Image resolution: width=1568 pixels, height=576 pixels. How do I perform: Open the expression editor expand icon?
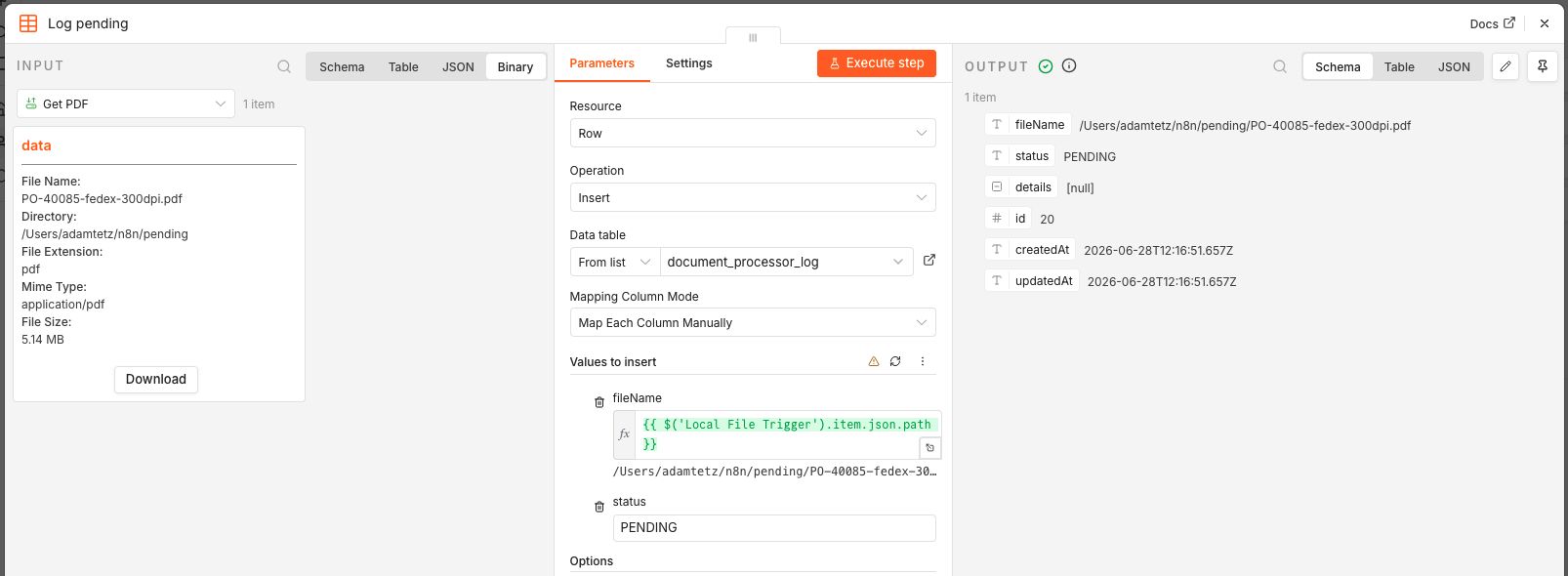(x=930, y=448)
